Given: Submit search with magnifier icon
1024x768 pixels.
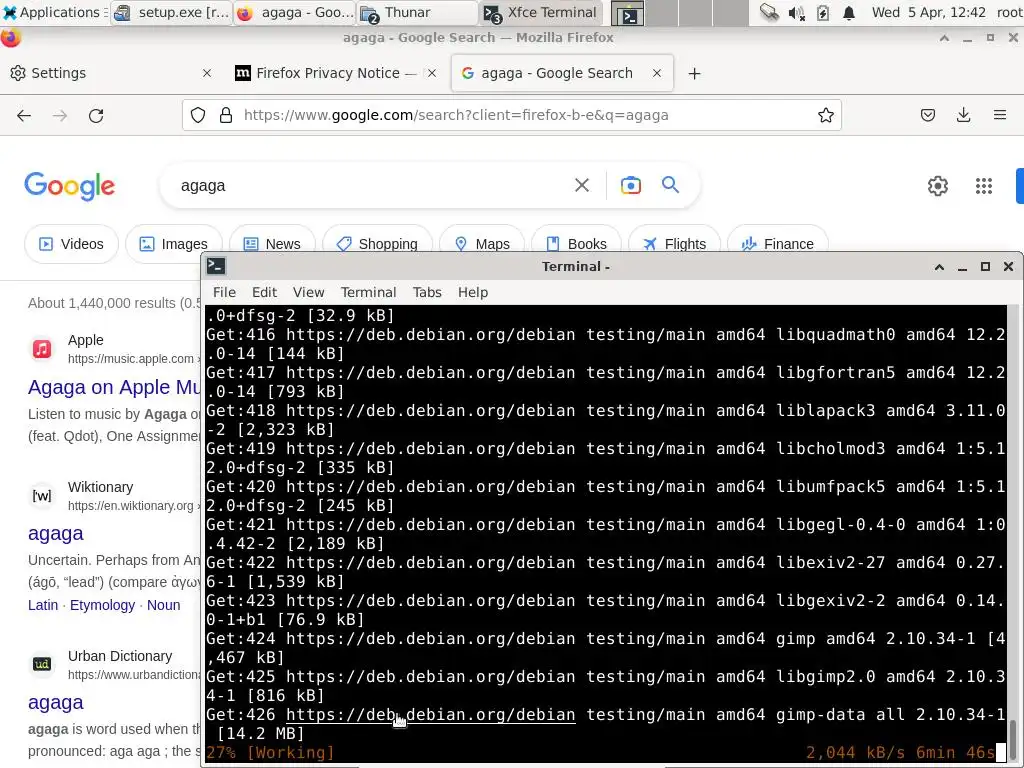Looking at the screenshot, I should click(671, 185).
